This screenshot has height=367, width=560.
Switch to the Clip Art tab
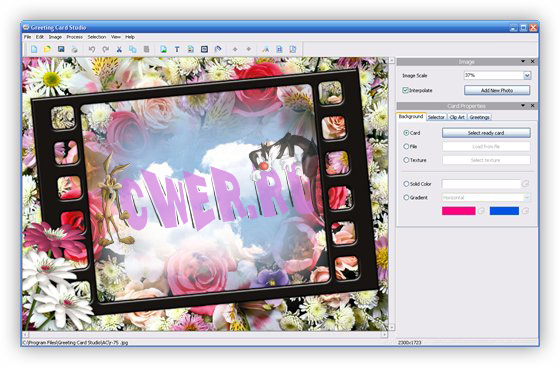tap(457, 117)
